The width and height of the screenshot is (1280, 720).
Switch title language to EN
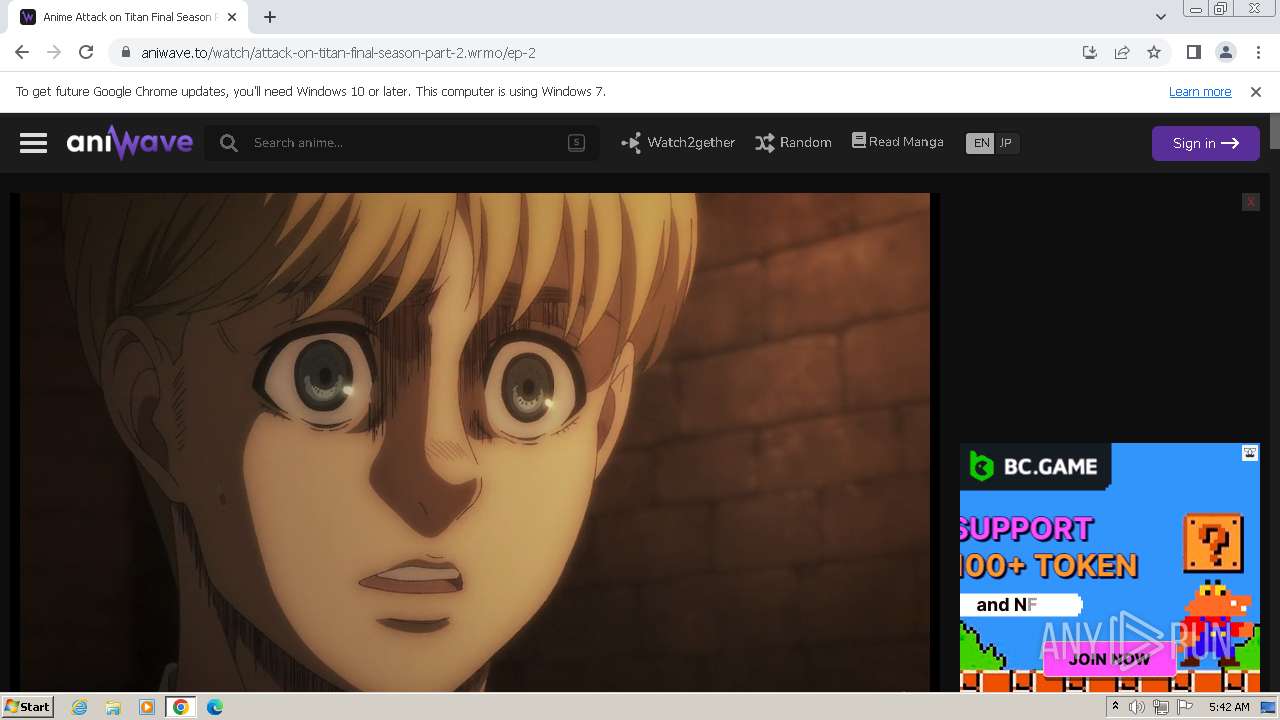tap(981, 143)
